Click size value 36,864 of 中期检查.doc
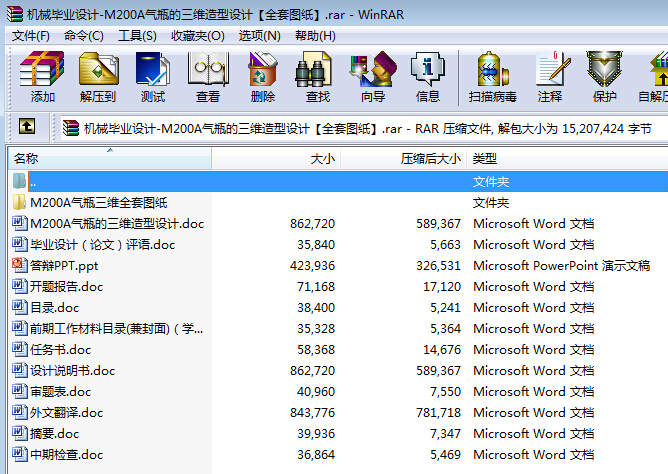Viewport: 668px width, 474px height. [x=316, y=454]
